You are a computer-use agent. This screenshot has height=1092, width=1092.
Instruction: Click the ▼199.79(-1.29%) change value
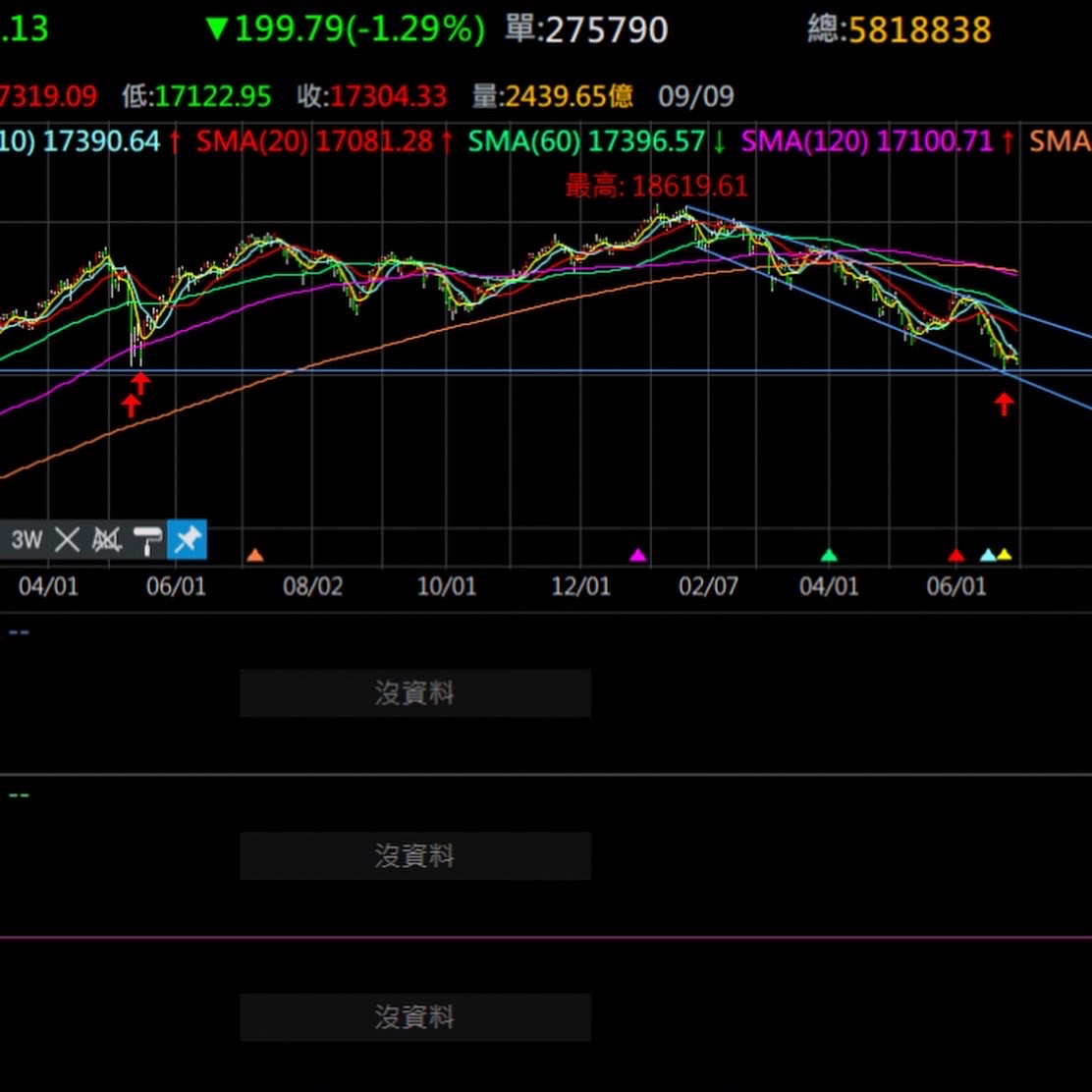coord(345,29)
